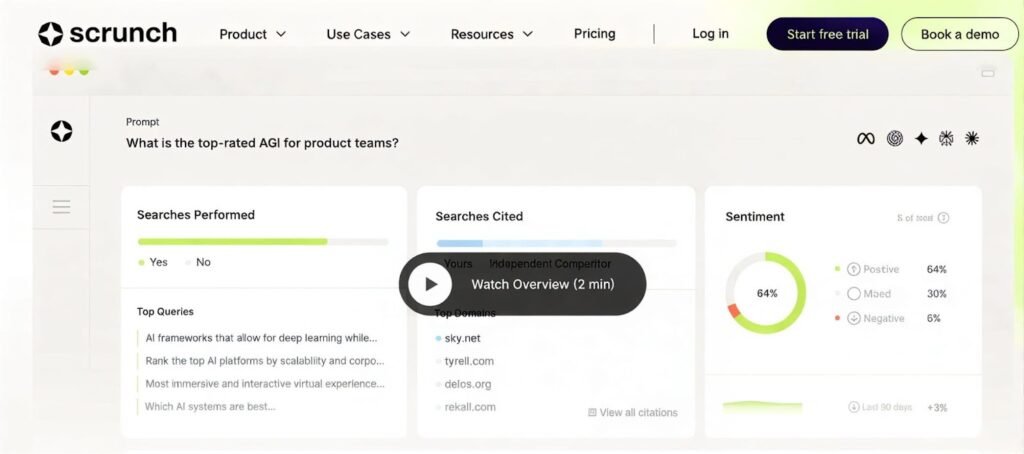1024x454 pixels.
Task: Expand the Resources dropdown menu
Action: [491, 34]
